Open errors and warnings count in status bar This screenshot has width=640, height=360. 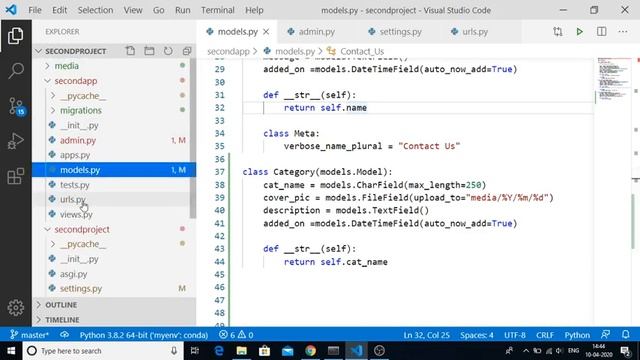coord(236,335)
